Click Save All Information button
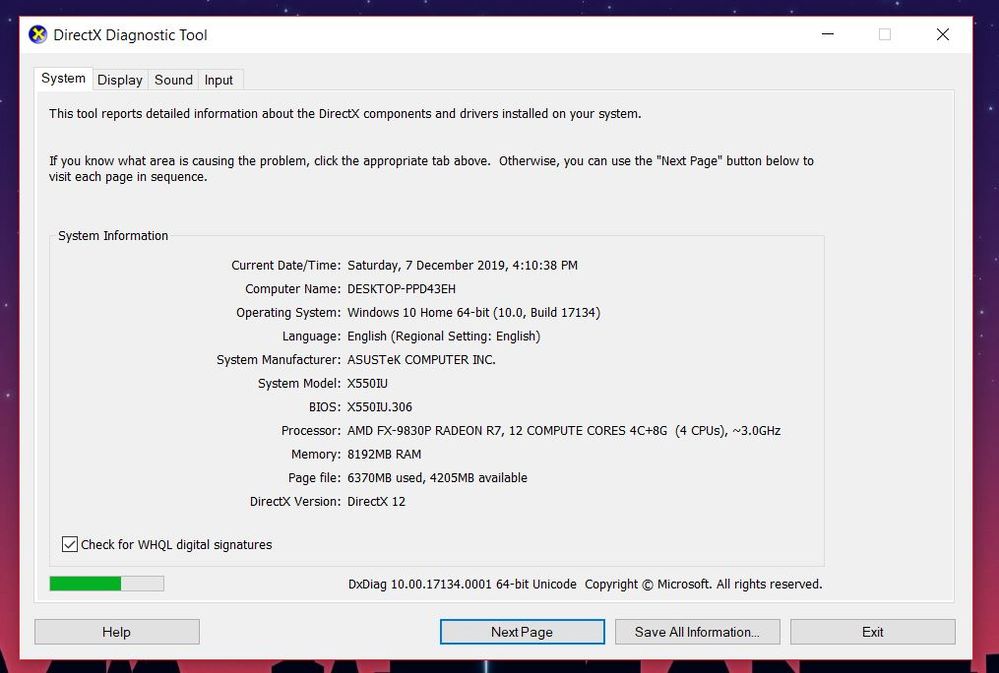Screen dimensions: 999x673 pyautogui.click(x=697, y=632)
